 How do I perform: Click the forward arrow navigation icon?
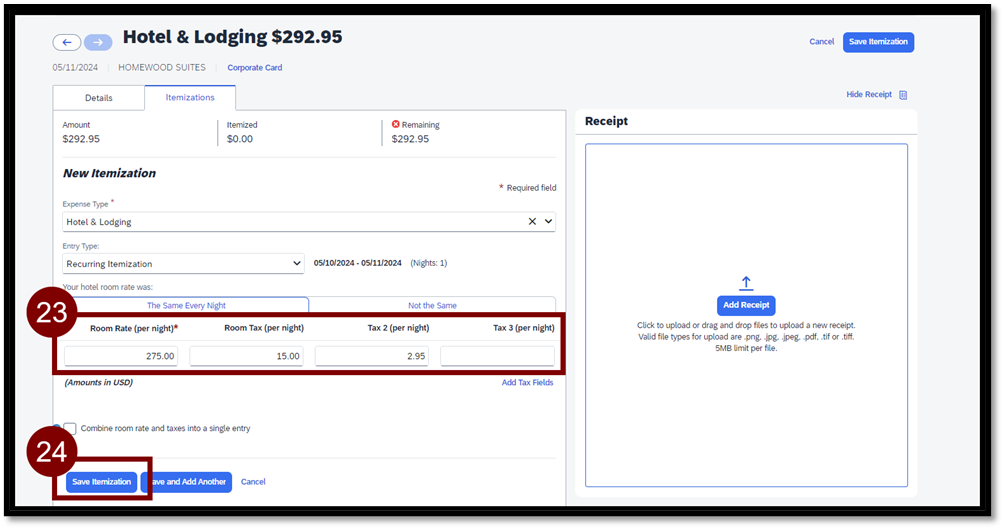(98, 42)
